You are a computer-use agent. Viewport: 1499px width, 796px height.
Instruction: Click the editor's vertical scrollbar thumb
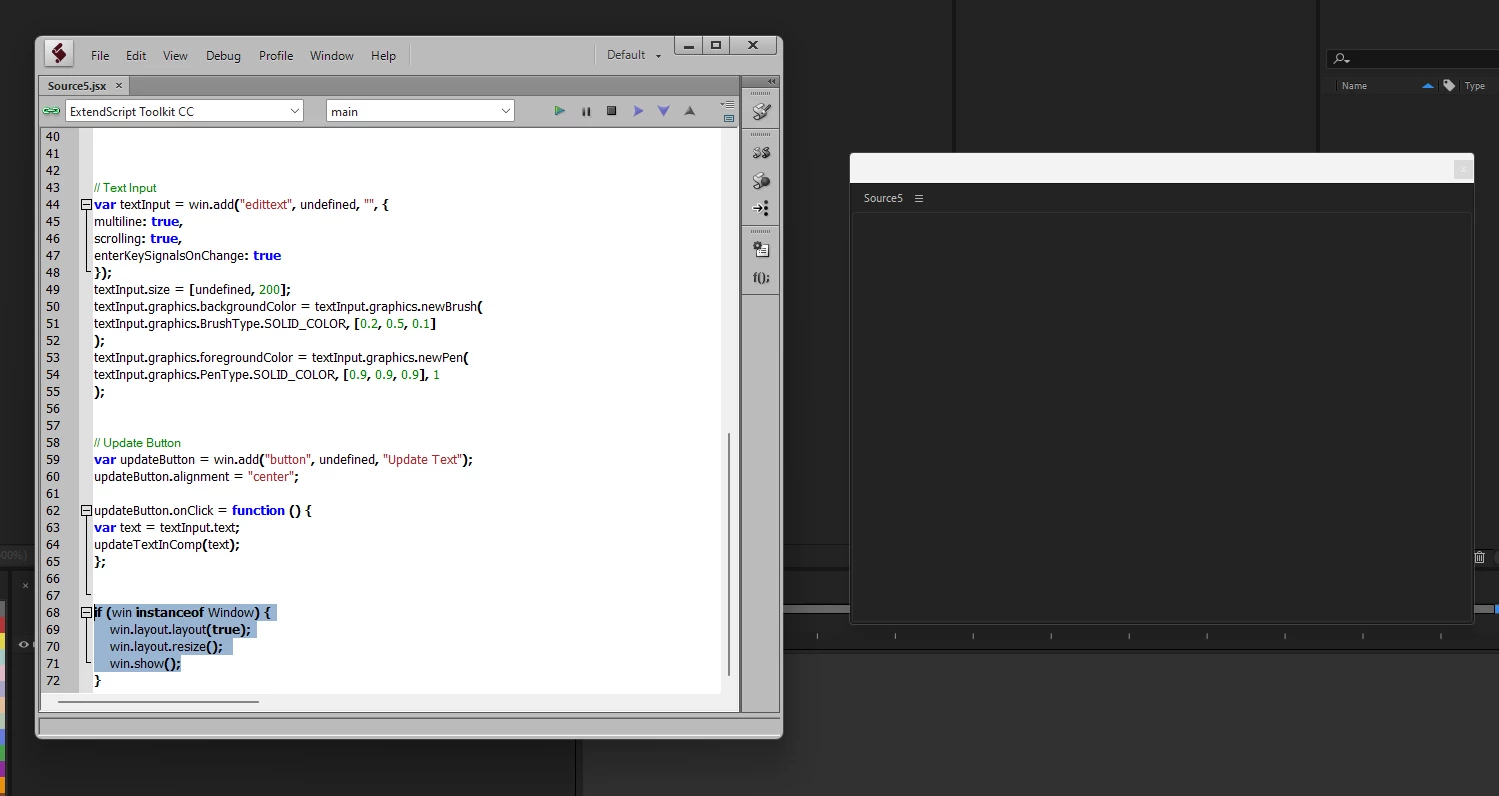pyautogui.click(x=730, y=555)
